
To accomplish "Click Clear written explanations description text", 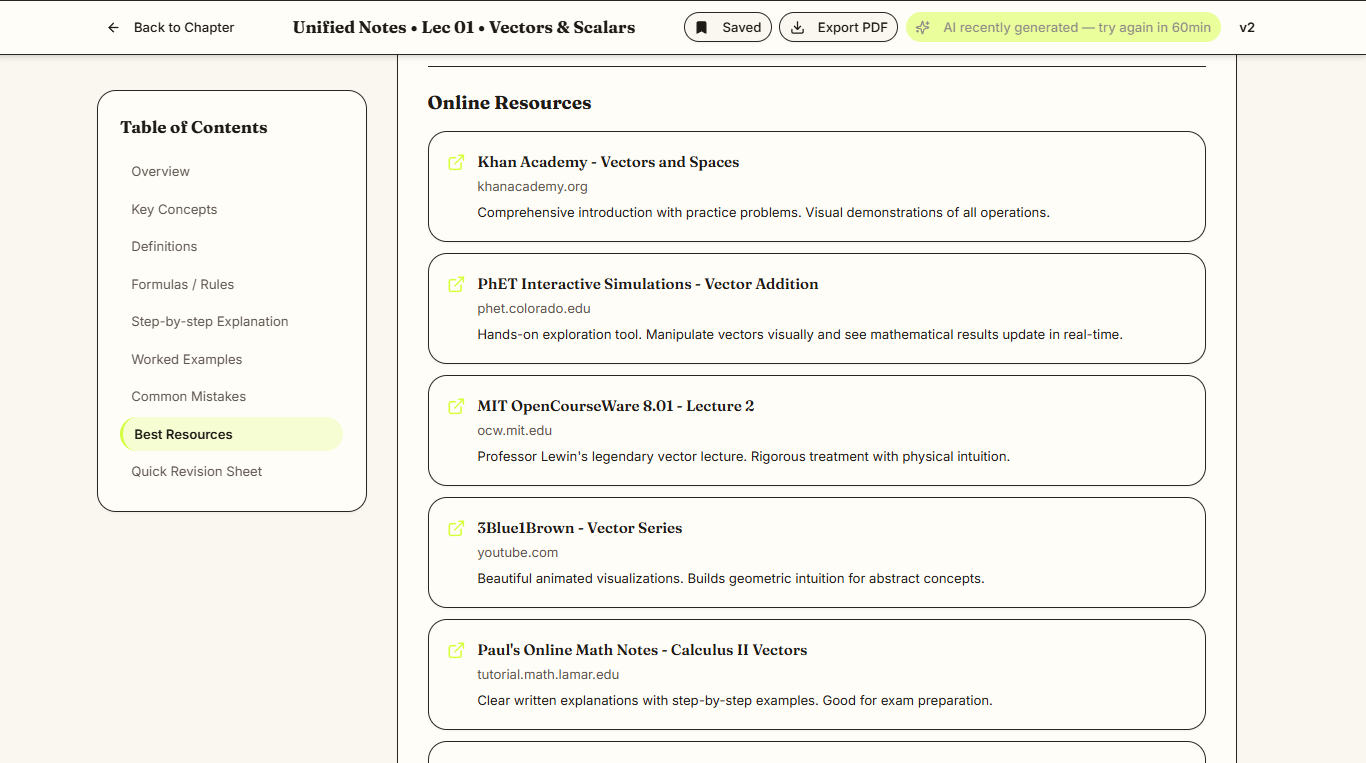I will (735, 701).
